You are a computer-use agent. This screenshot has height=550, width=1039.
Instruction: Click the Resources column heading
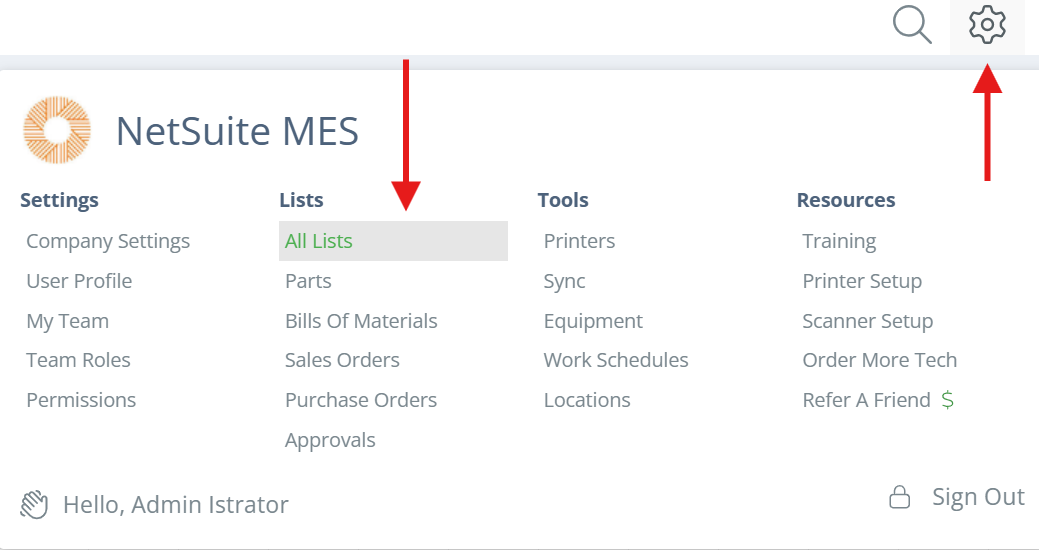click(846, 200)
